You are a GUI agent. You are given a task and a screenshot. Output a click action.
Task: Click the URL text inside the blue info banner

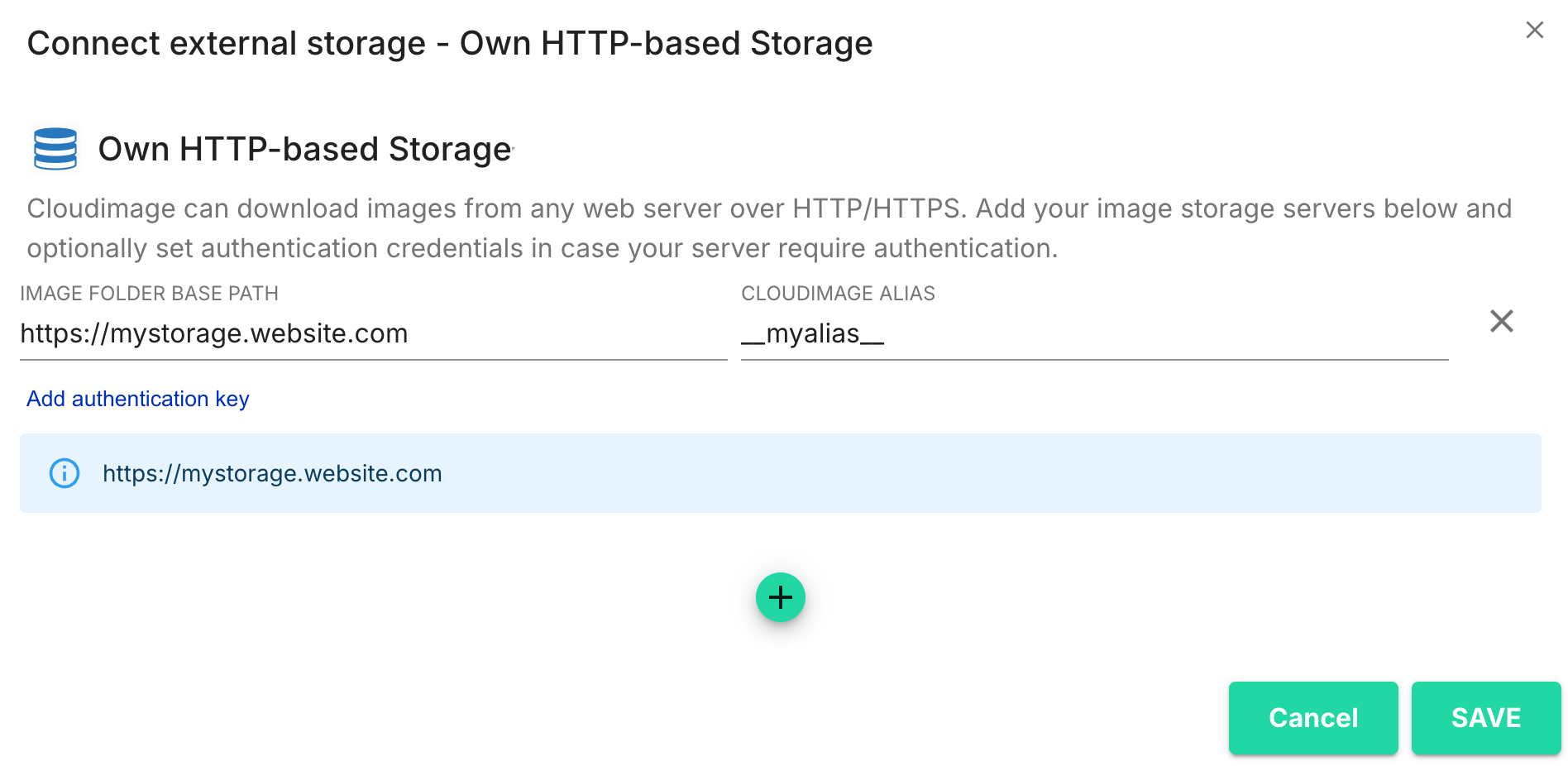click(272, 473)
